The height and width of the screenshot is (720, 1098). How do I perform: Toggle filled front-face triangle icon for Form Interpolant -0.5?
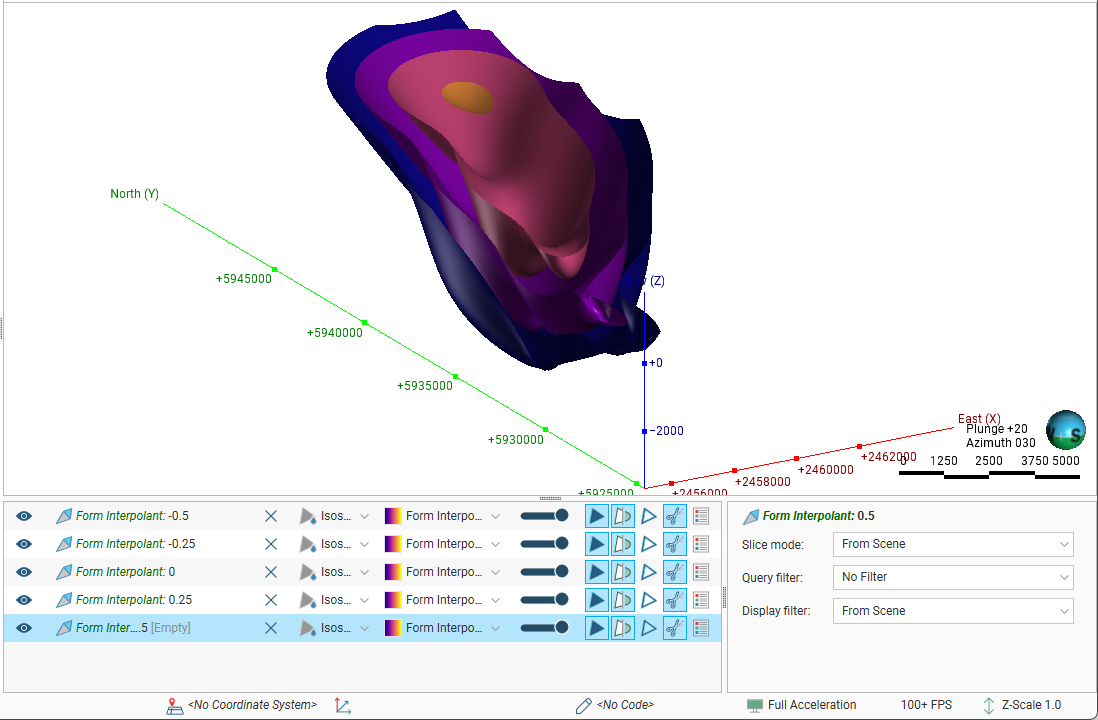pyautogui.click(x=596, y=516)
